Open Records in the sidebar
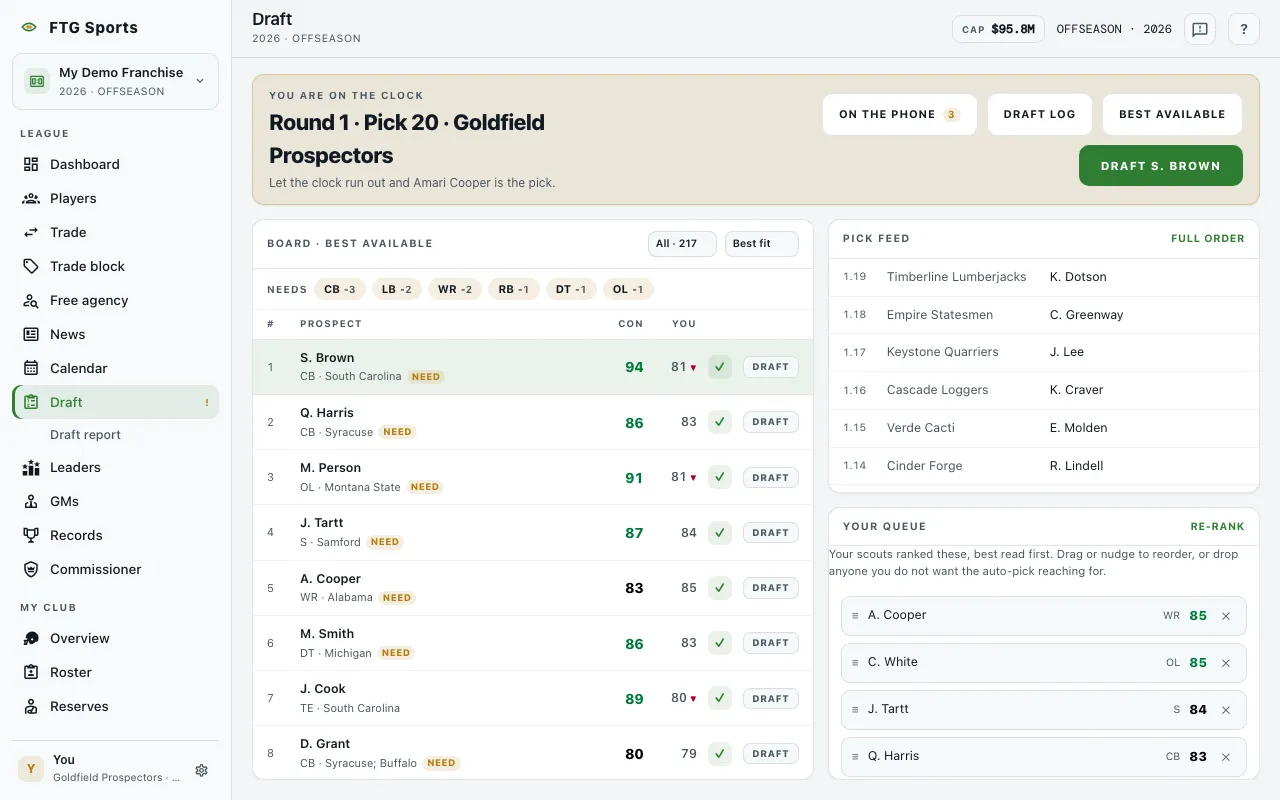The image size is (1280, 800). tap(115, 535)
